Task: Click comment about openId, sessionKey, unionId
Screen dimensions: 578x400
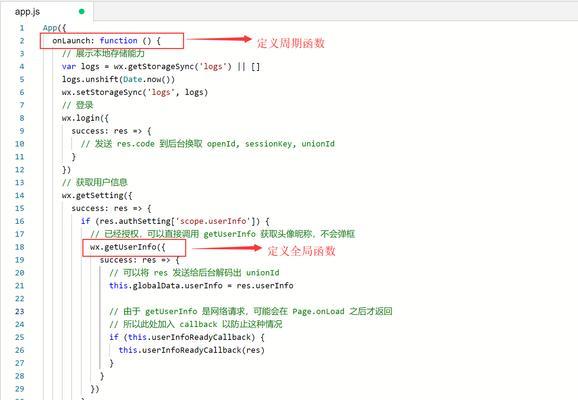Action: (x=208, y=144)
